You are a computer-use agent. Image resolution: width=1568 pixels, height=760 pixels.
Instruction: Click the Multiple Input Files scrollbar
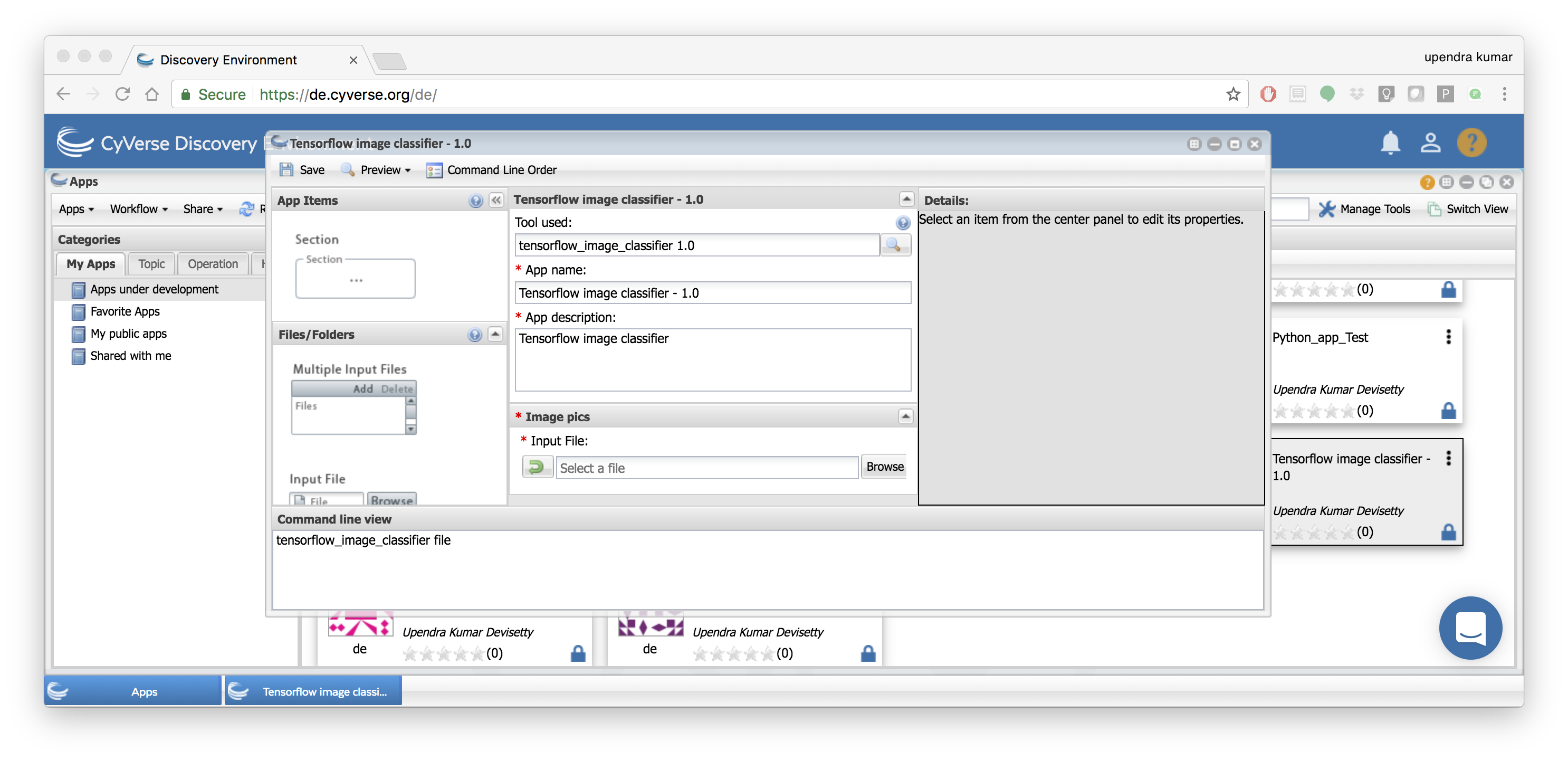tap(411, 415)
